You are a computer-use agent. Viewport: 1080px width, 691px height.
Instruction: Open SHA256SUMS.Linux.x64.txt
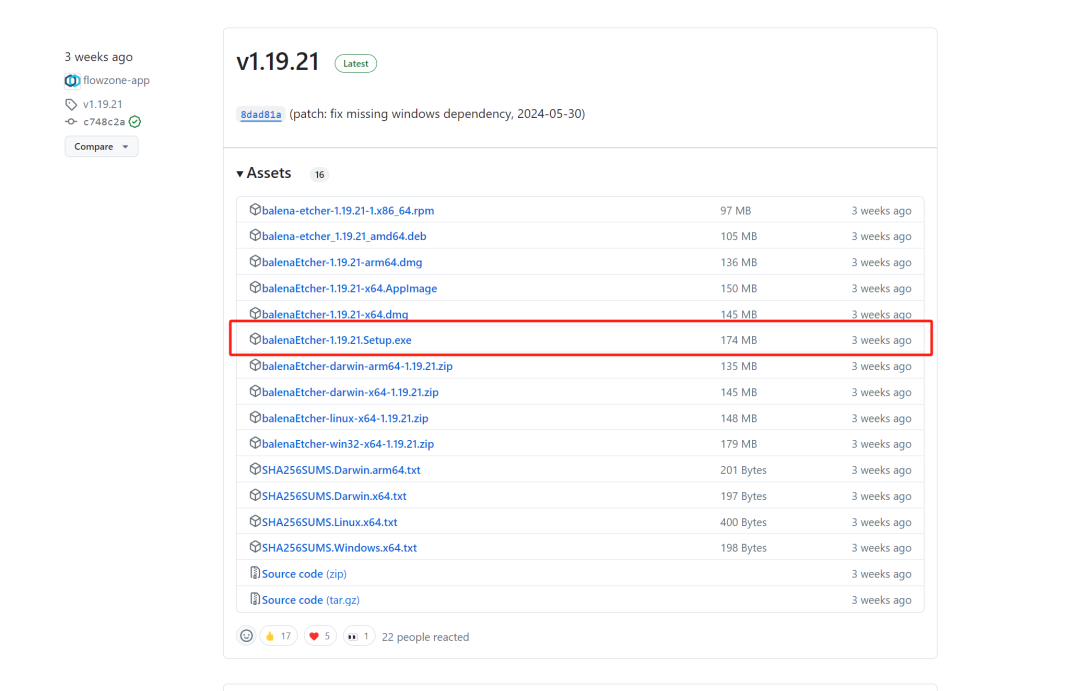pos(329,522)
